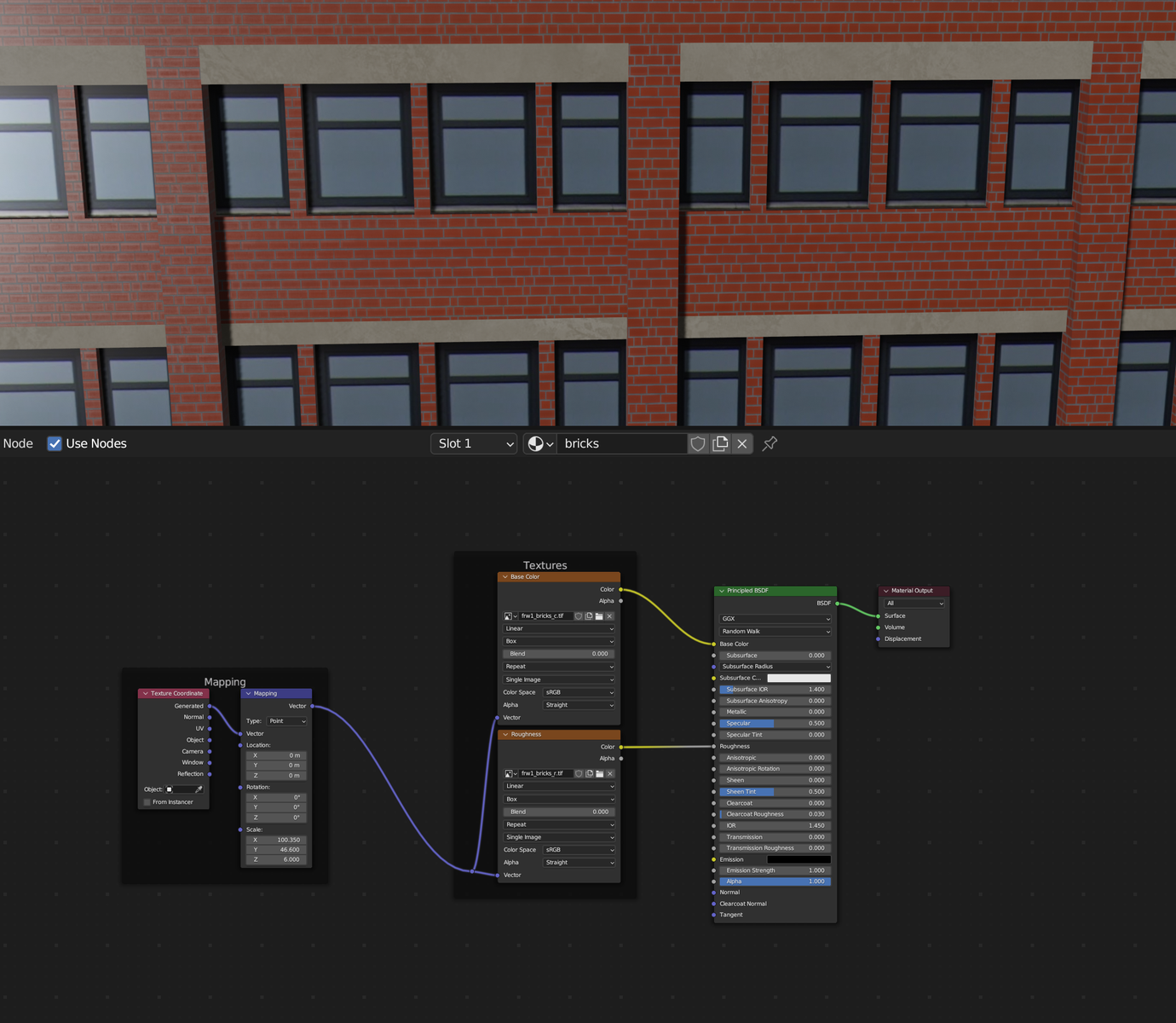The height and width of the screenshot is (1023, 1176).
Task: Duplicate the bricks material with the copy icon
Action: click(x=720, y=443)
